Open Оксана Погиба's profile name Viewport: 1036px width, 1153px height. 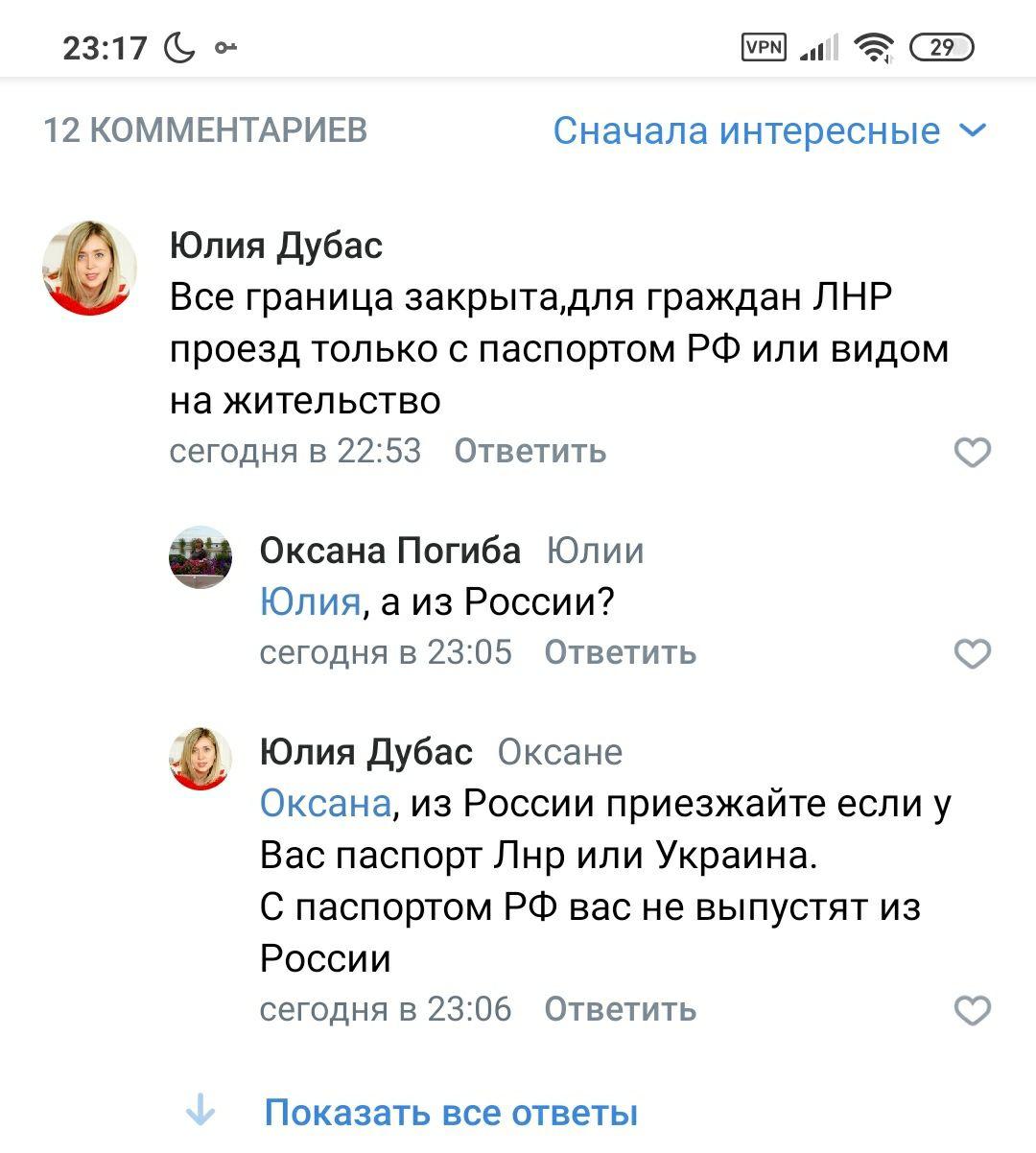click(x=389, y=551)
